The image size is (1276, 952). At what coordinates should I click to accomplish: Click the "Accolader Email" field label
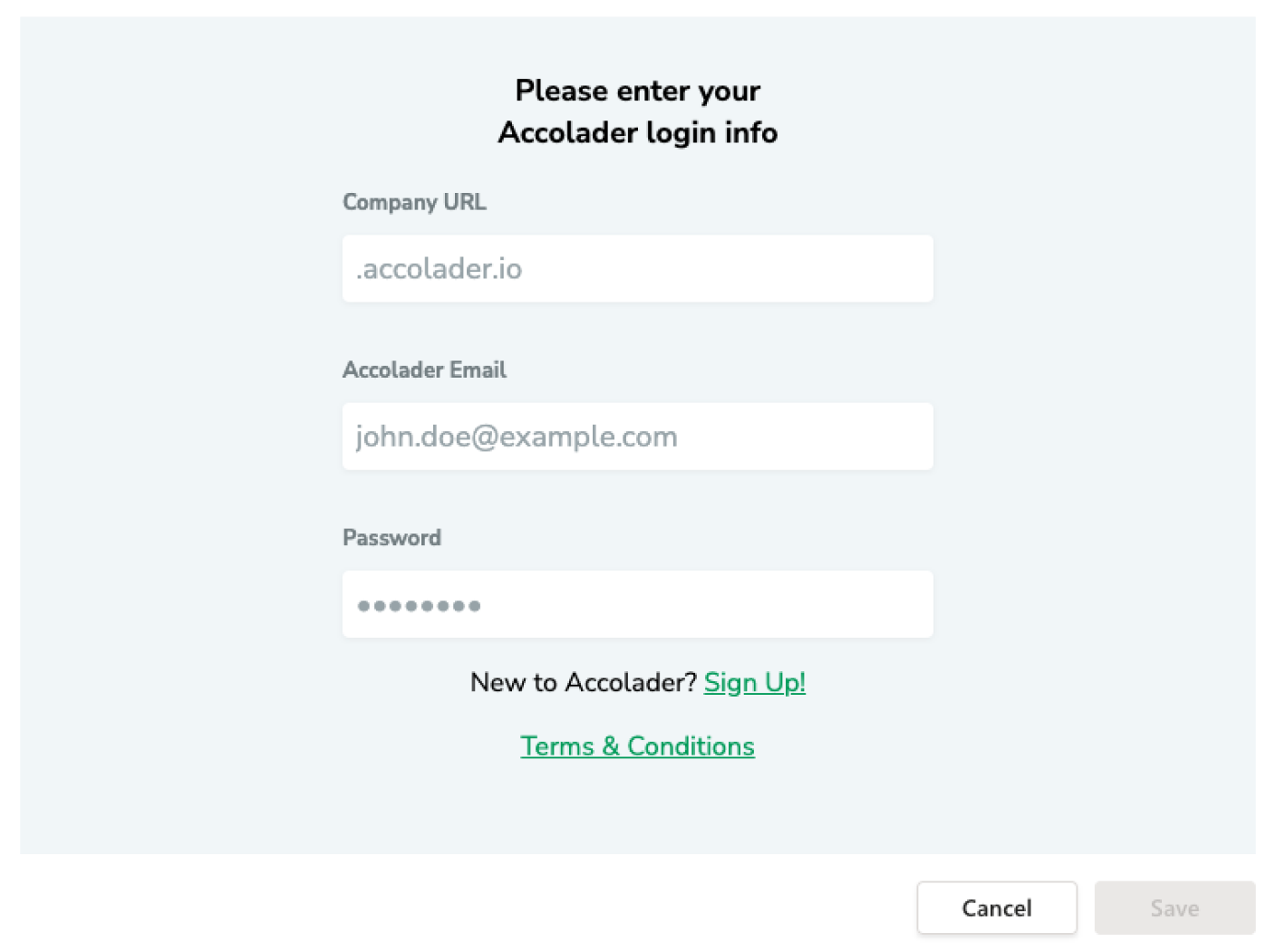(424, 370)
